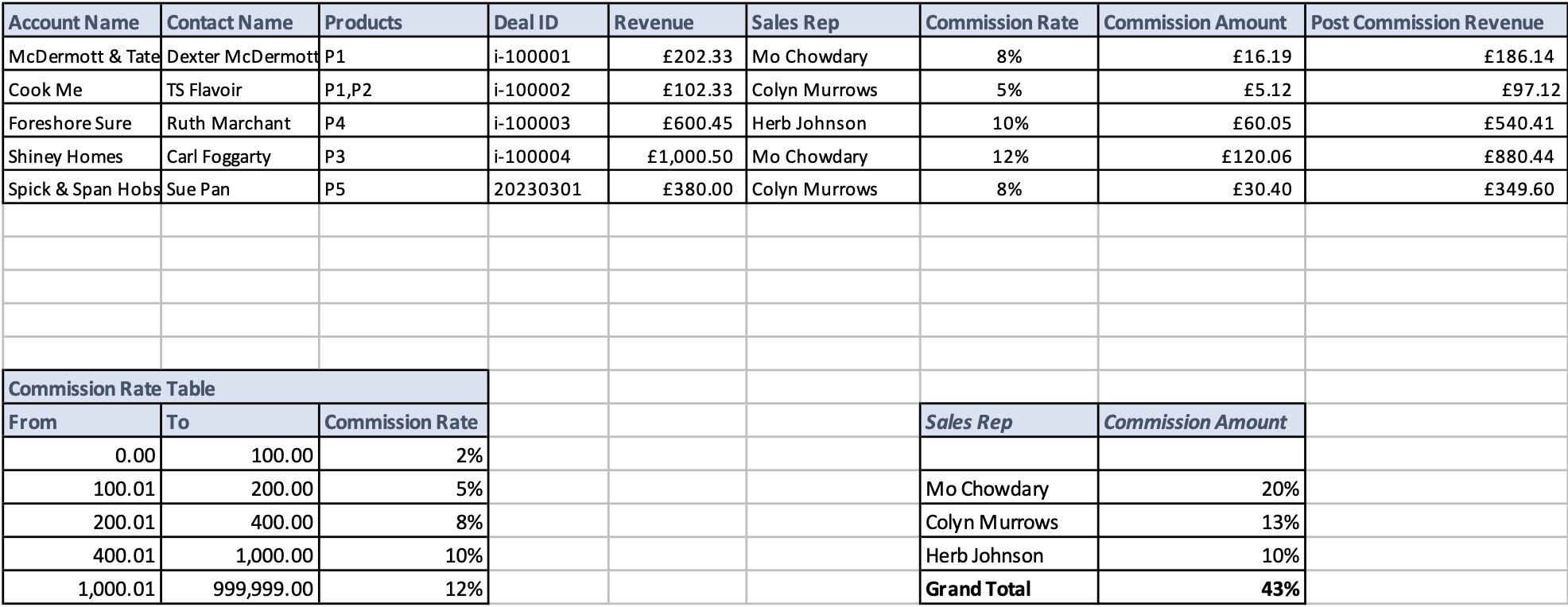Click Colyn Murrows 13% pivot value
Viewport: 1568px width, 607px height.
1201,522
